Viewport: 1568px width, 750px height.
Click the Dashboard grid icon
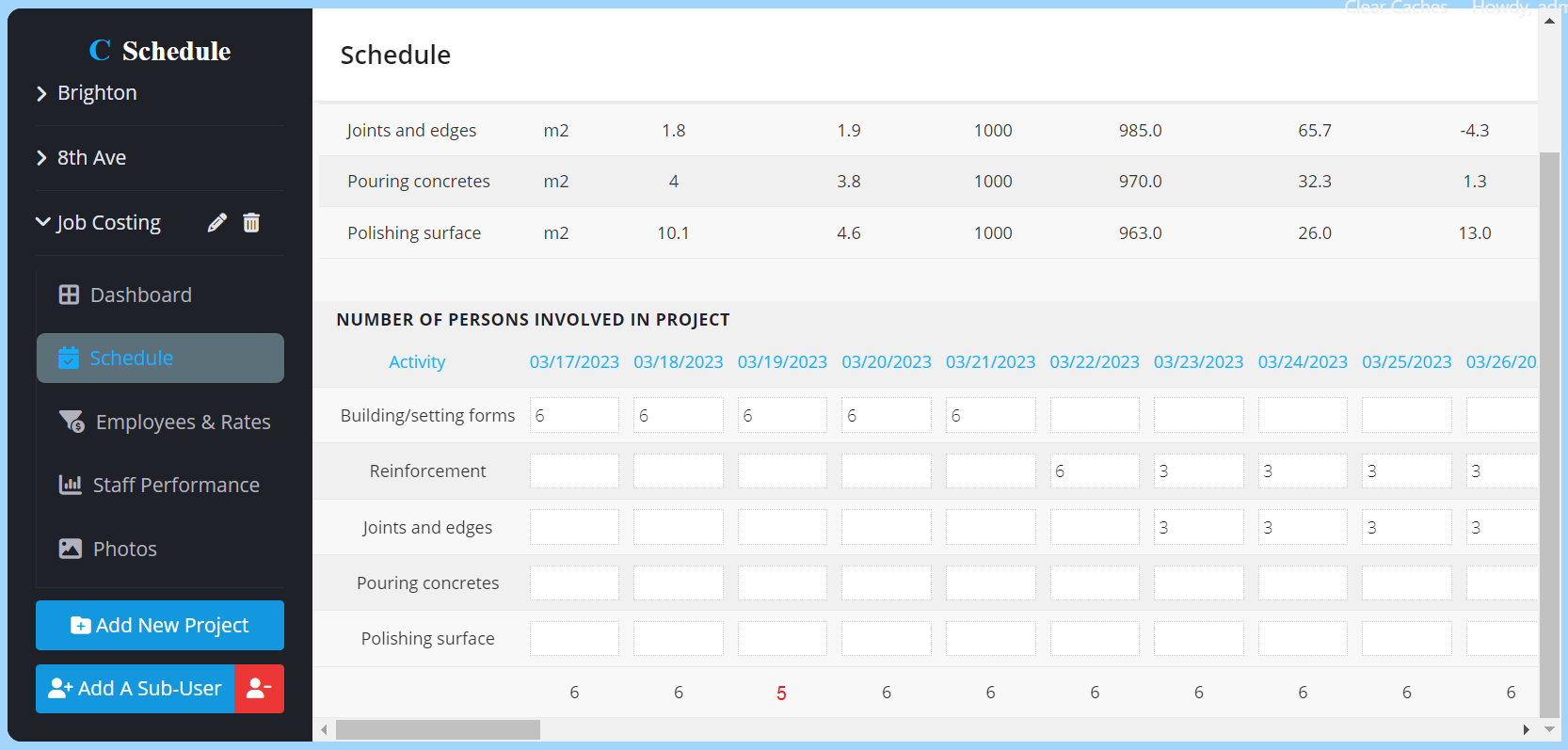pyautogui.click(x=69, y=295)
